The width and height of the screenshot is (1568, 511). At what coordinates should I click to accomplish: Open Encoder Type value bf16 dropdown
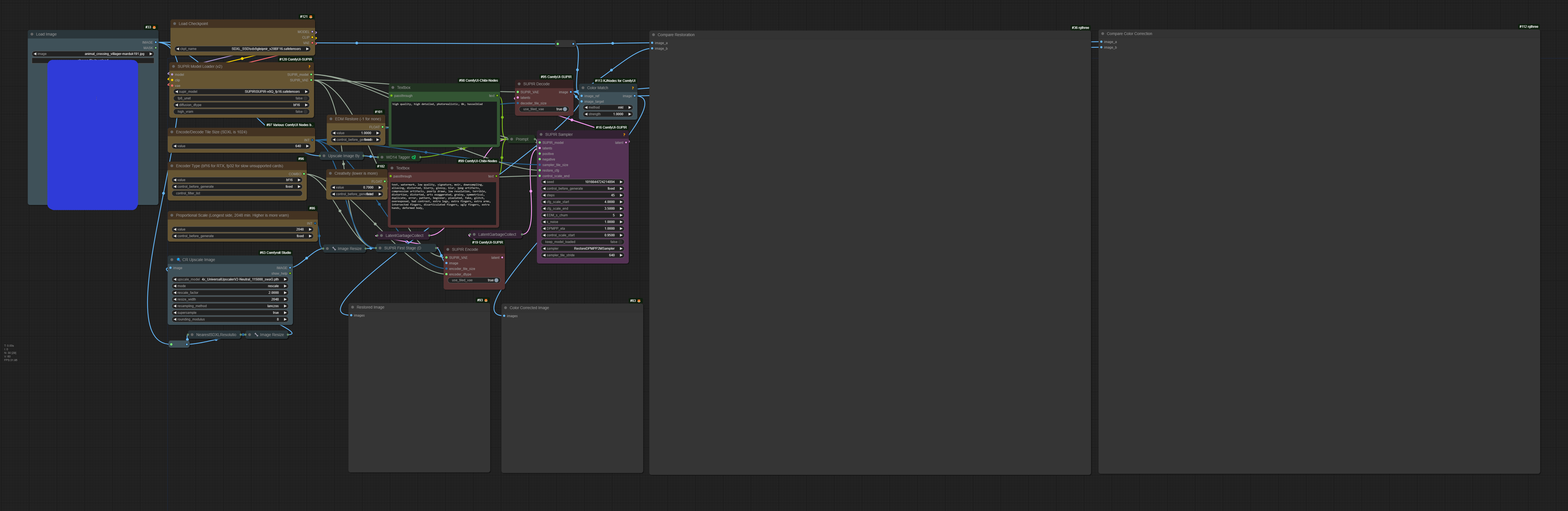point(237,180)
